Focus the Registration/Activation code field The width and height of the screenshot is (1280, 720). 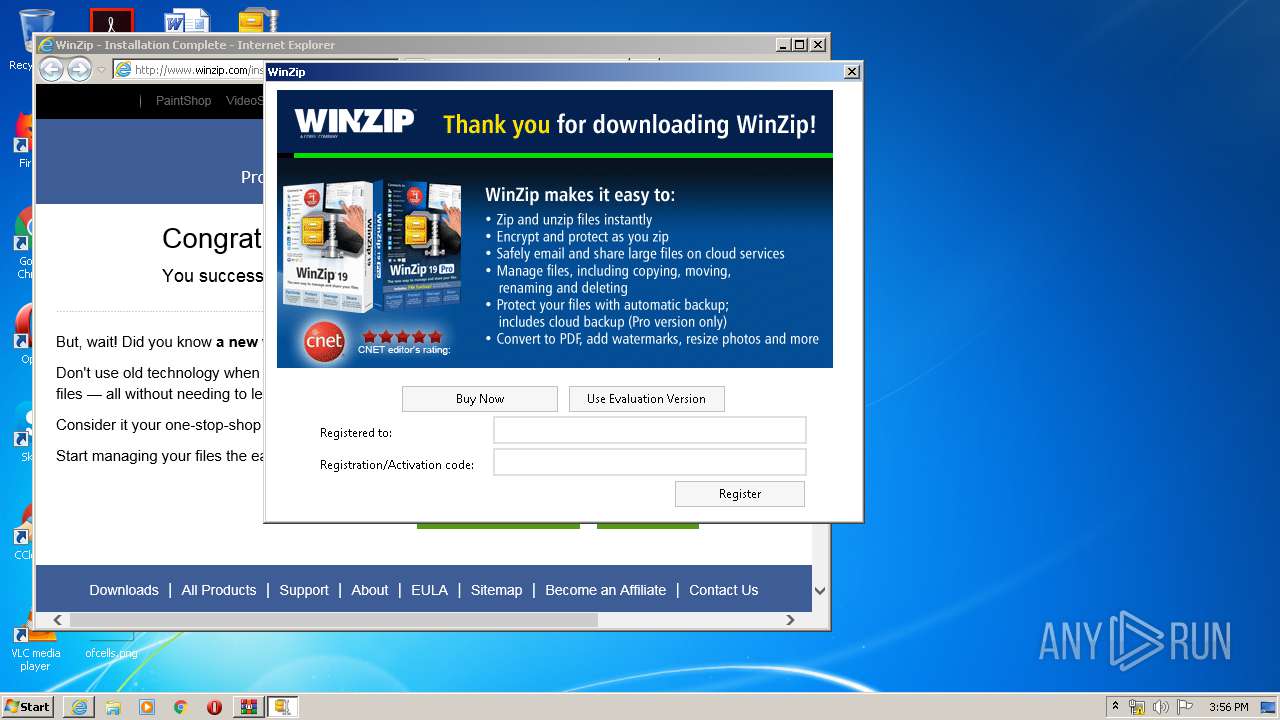[x=649, y=462]
